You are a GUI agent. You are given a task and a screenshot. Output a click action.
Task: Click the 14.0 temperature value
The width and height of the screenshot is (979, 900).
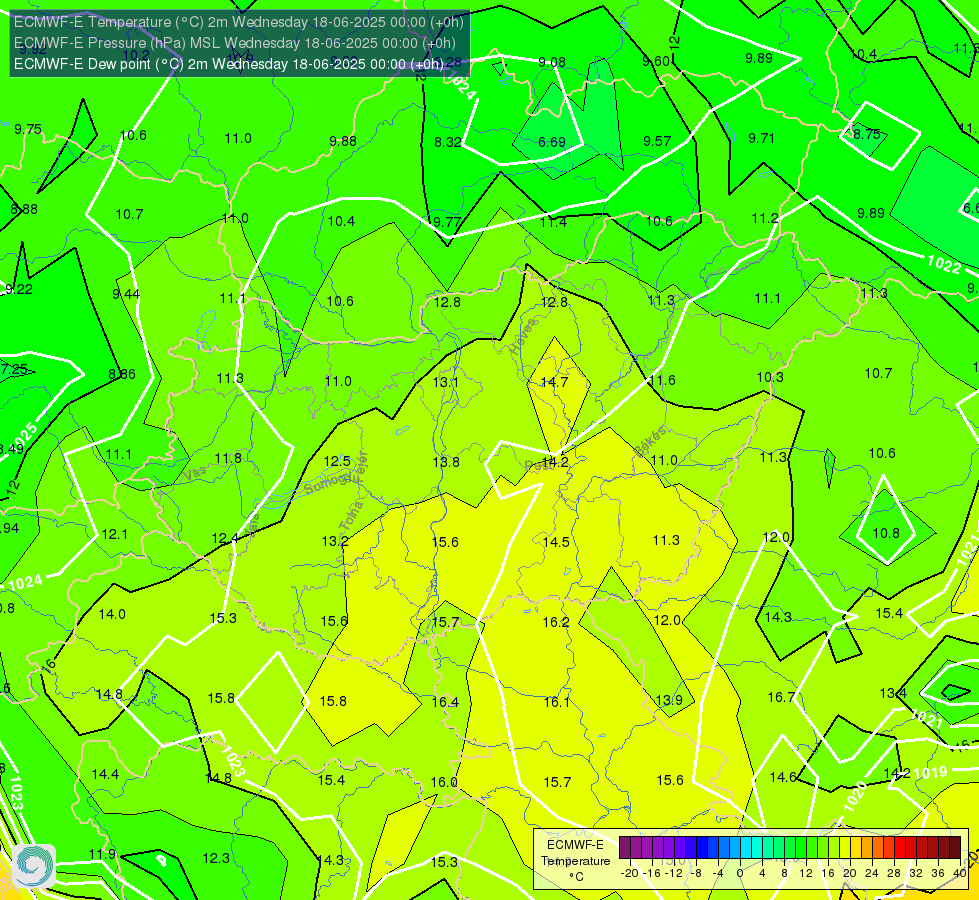point(112,615)
